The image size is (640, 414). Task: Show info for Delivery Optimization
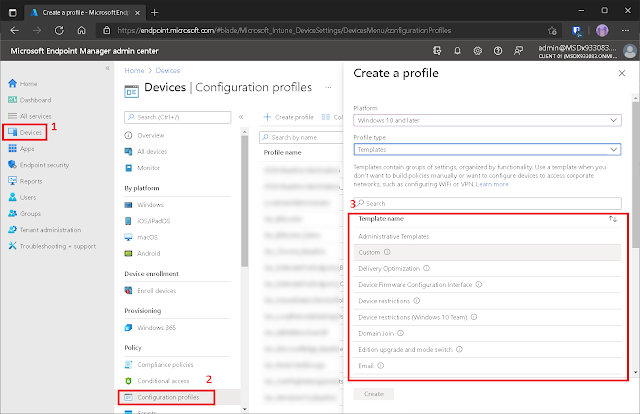(427, 268)
